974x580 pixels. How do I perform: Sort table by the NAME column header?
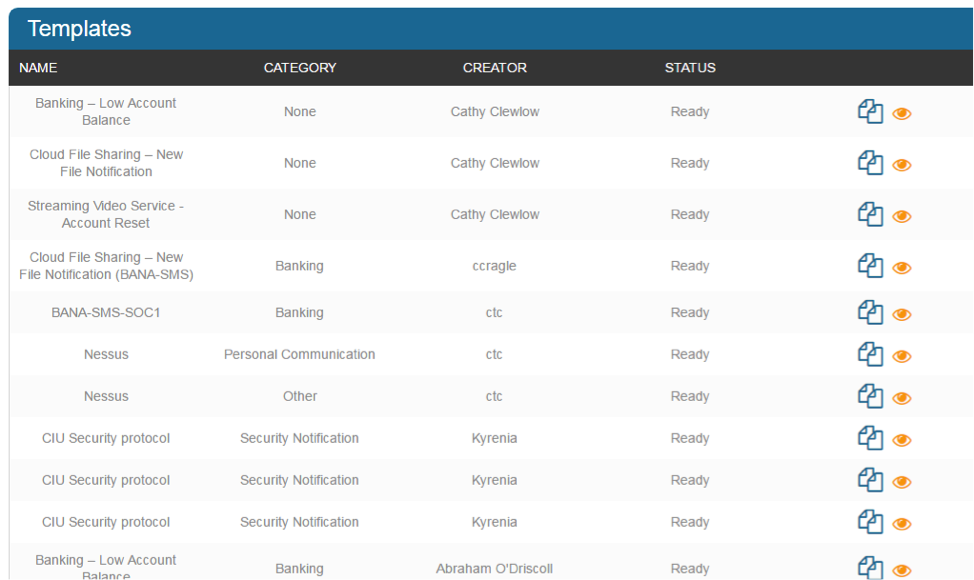tap(38, 68)
